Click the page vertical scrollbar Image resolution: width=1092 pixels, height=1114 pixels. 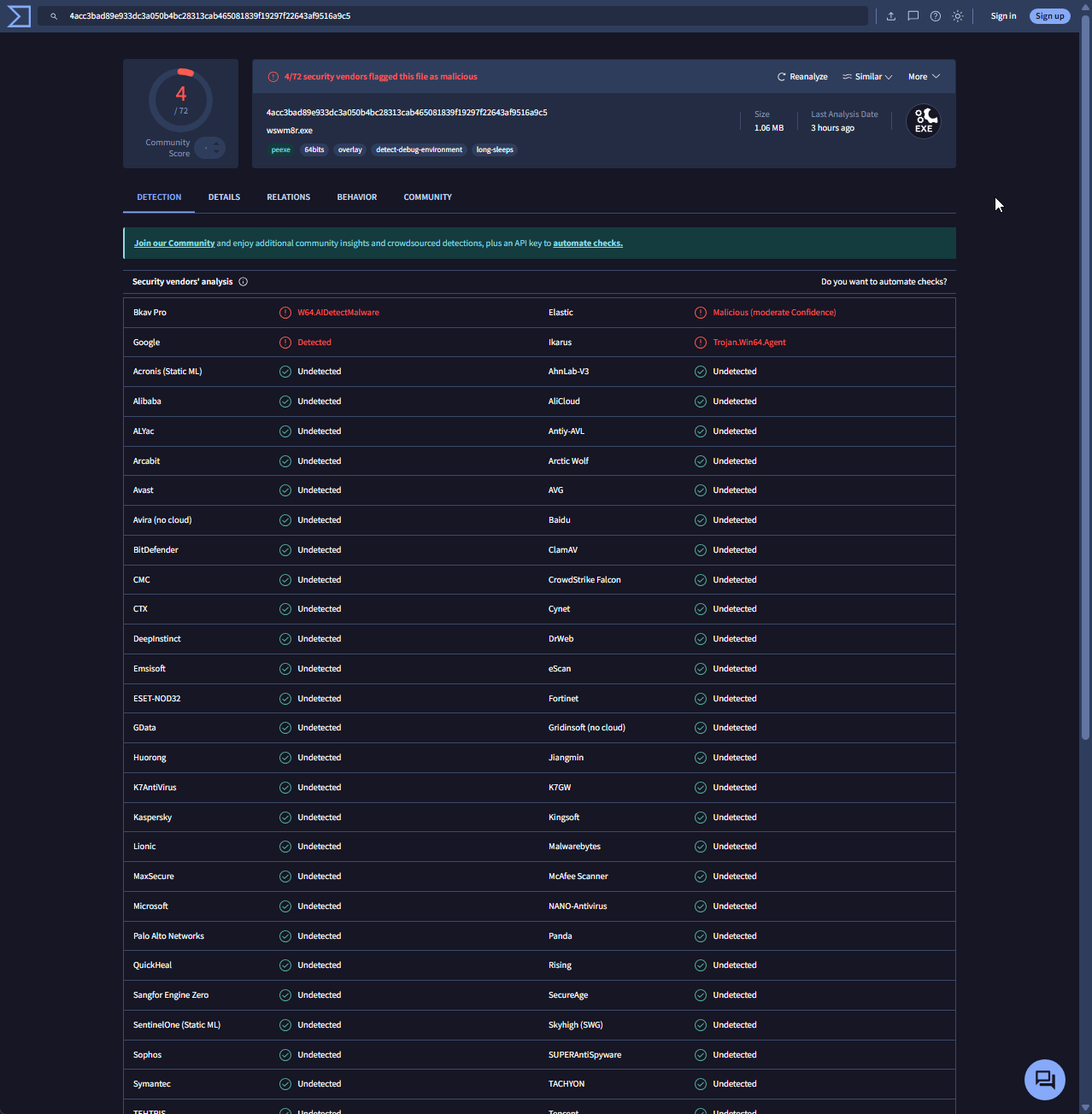(x=1086, y=376)
